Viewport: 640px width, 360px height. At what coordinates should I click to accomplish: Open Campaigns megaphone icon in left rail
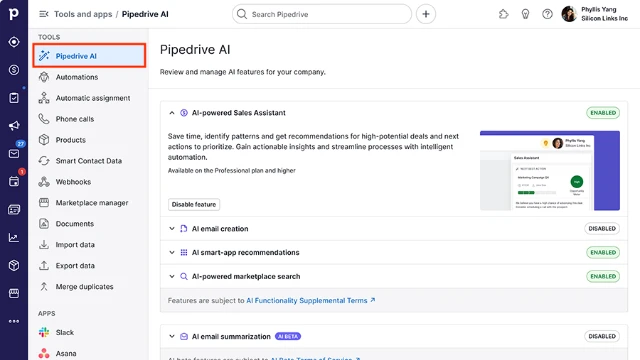tap(14, 126)
